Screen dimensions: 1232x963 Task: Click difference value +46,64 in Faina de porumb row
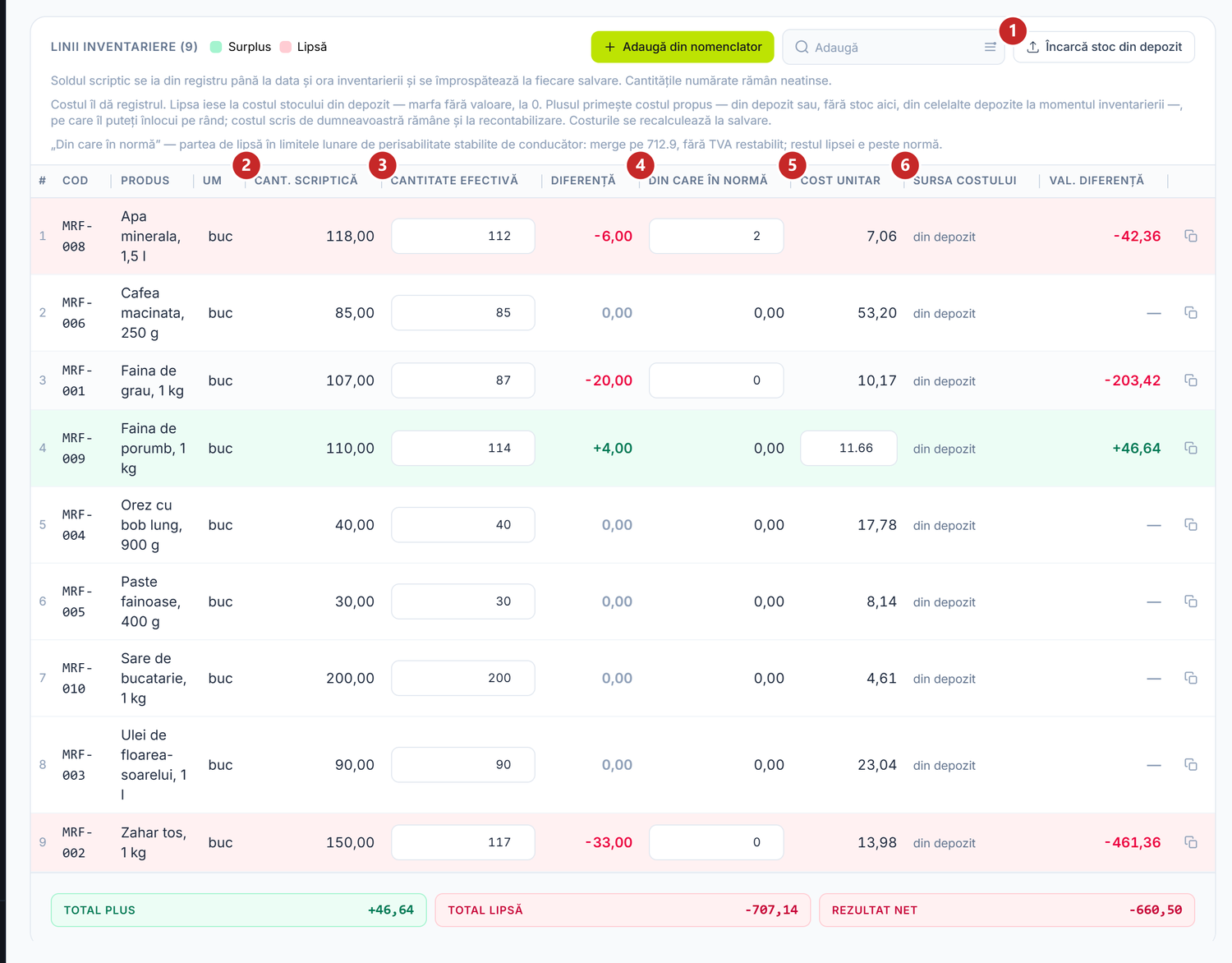1136,448
